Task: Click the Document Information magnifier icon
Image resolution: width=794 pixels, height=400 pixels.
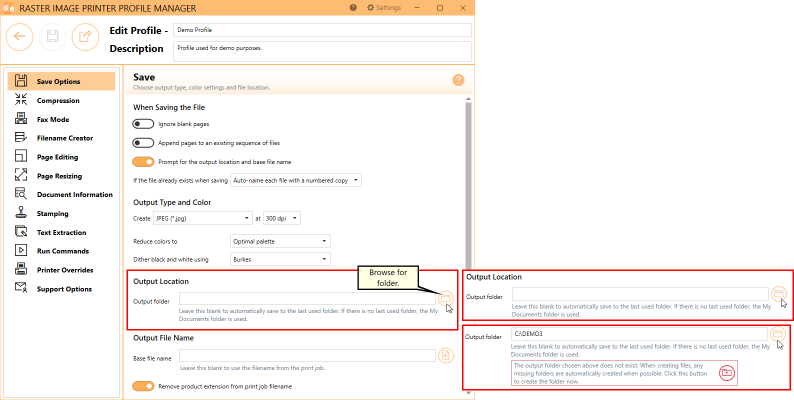Action: [x=21, y=194]
